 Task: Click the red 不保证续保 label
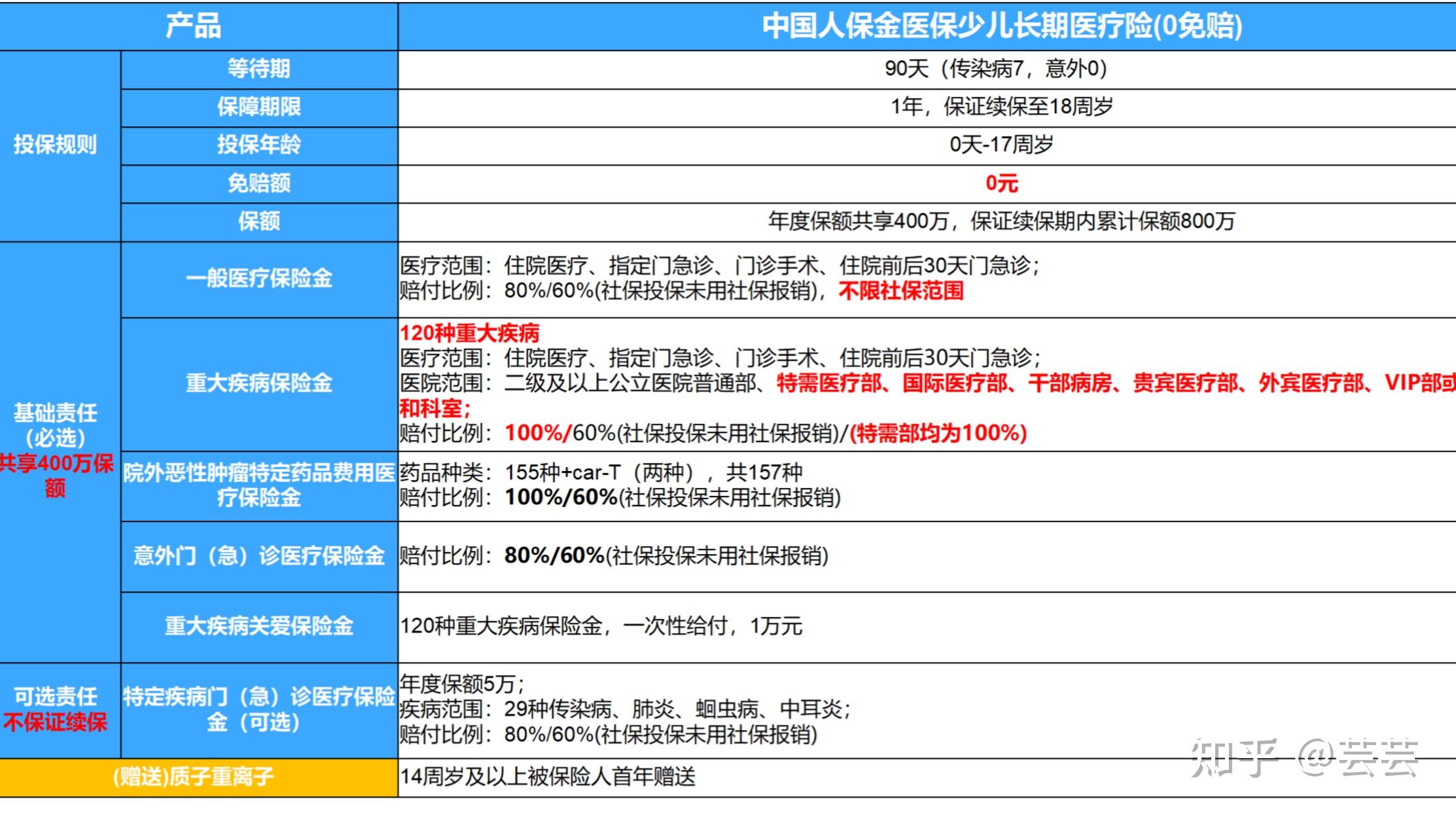click(x=56, y=722)
